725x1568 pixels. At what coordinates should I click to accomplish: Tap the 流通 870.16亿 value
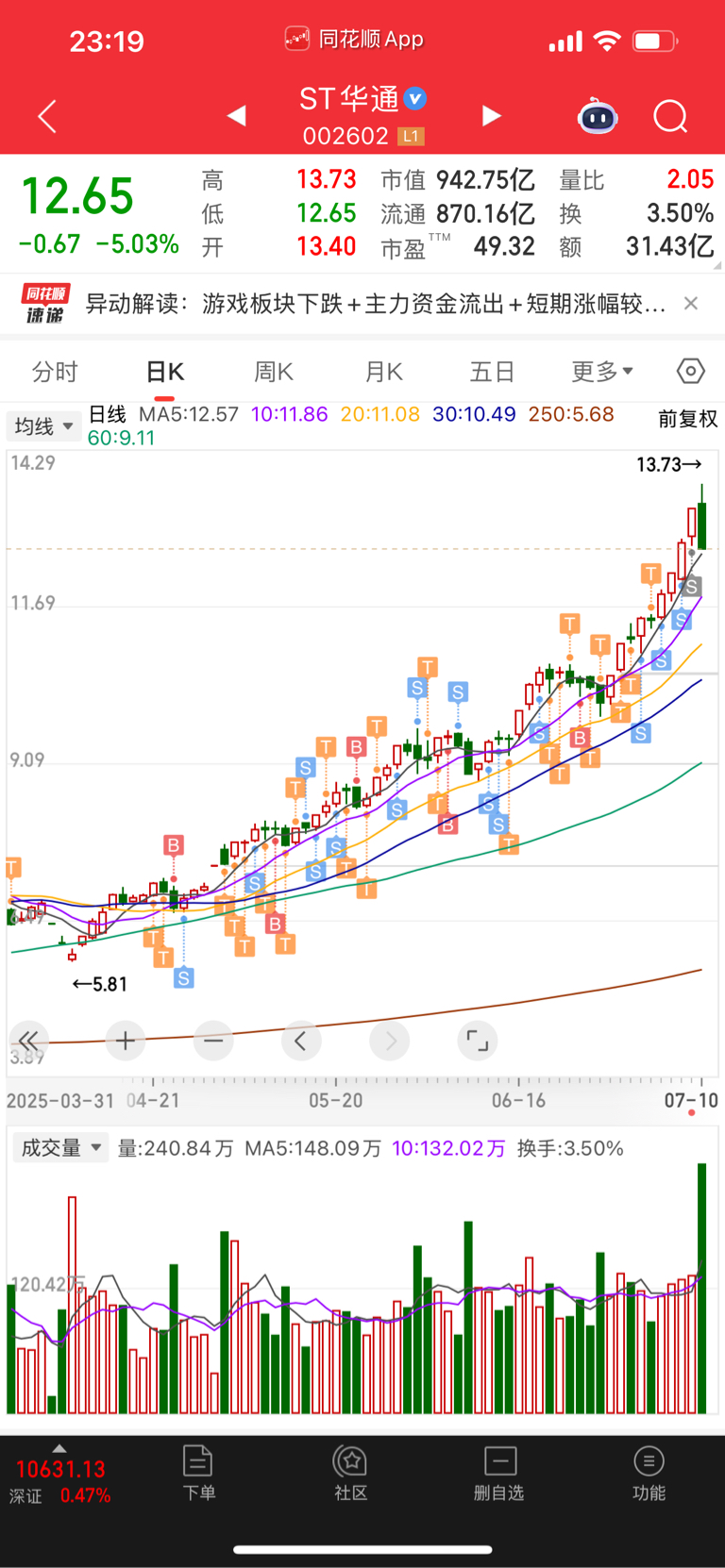485,214
